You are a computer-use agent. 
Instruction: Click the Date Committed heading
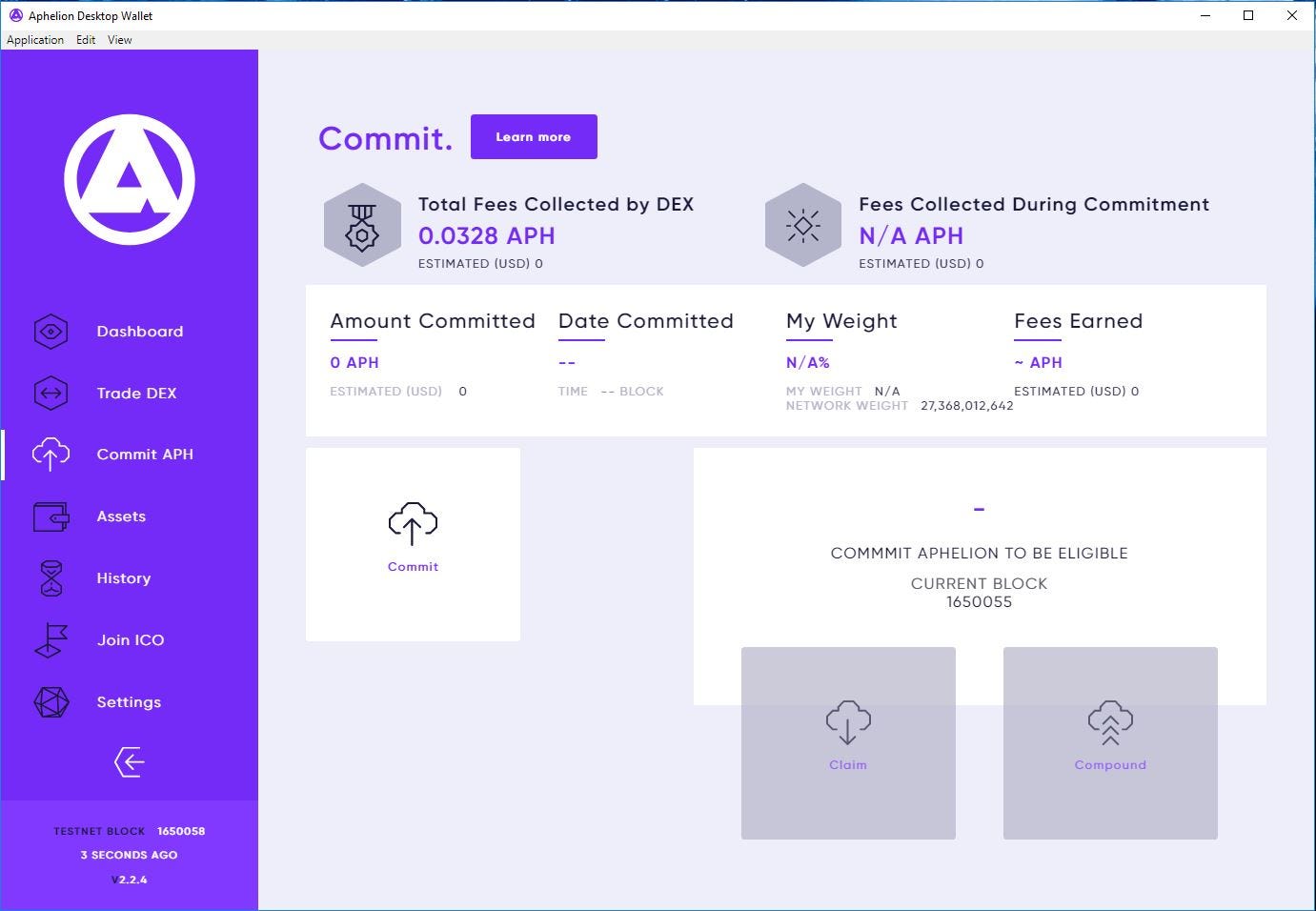(x=646, y=321)
